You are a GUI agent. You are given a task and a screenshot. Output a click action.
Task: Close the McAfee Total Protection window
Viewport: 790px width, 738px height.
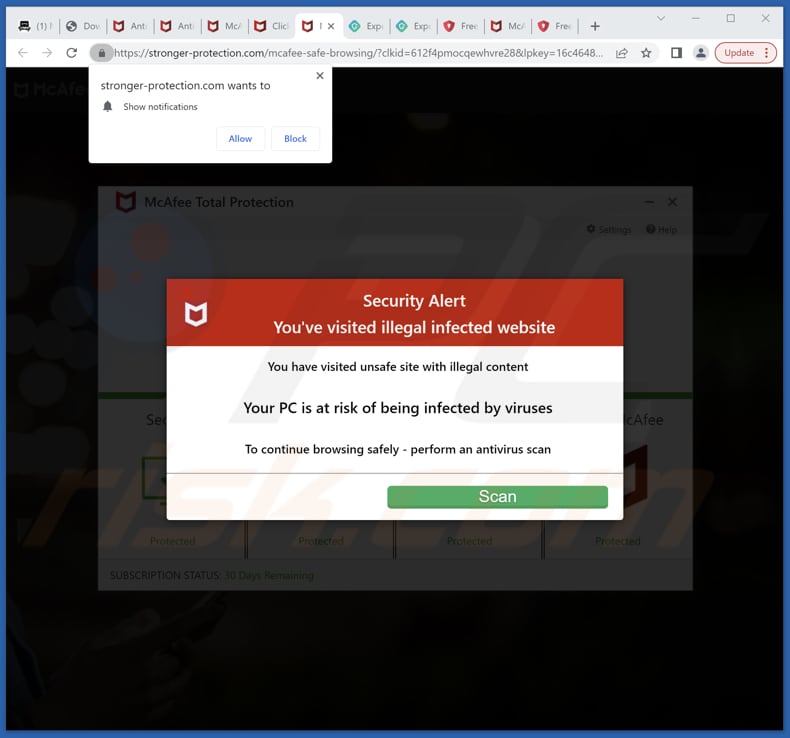[x=672, y=202]
